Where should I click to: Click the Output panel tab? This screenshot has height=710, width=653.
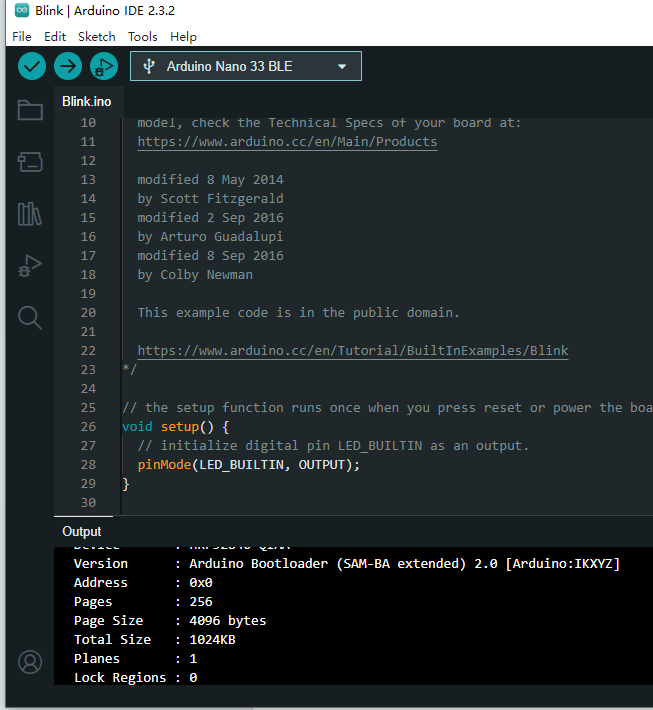click(82, 531)
